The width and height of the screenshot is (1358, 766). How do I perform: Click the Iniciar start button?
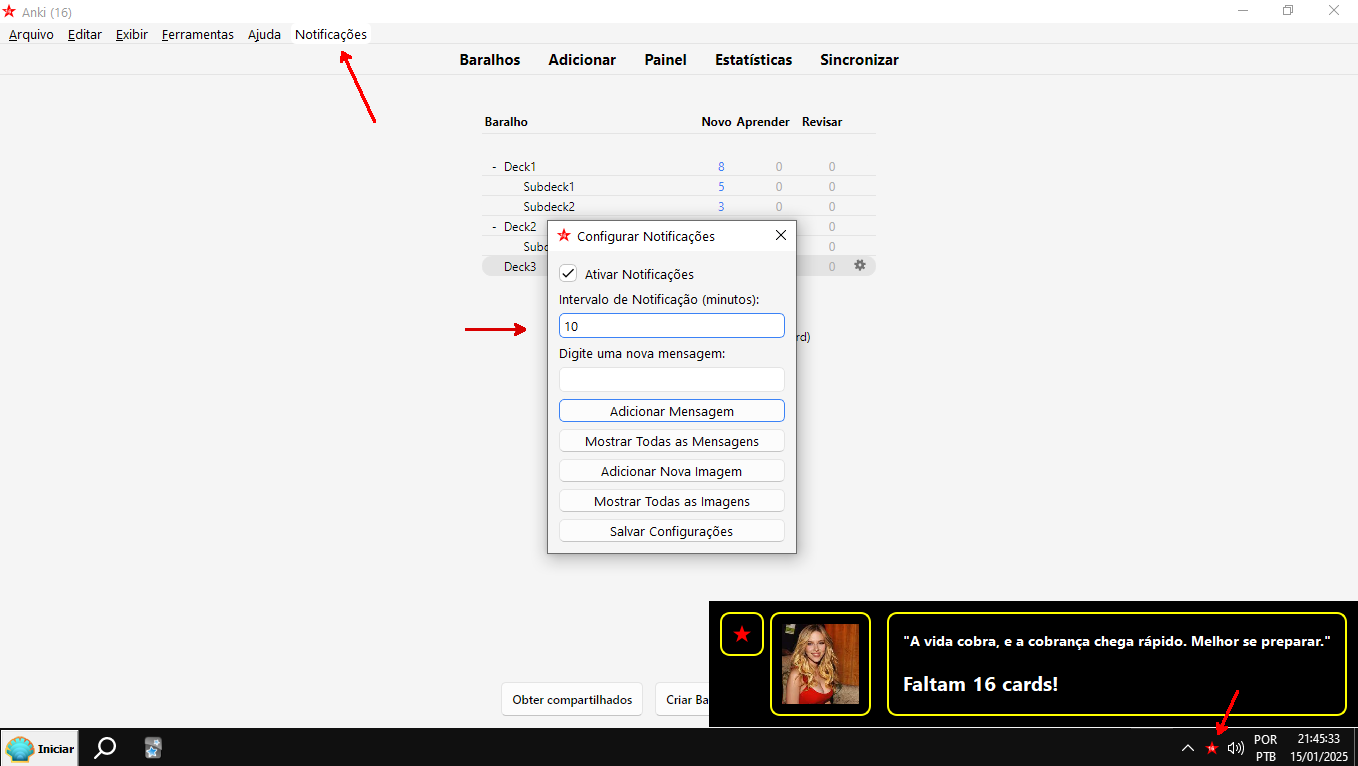point(40,748)
